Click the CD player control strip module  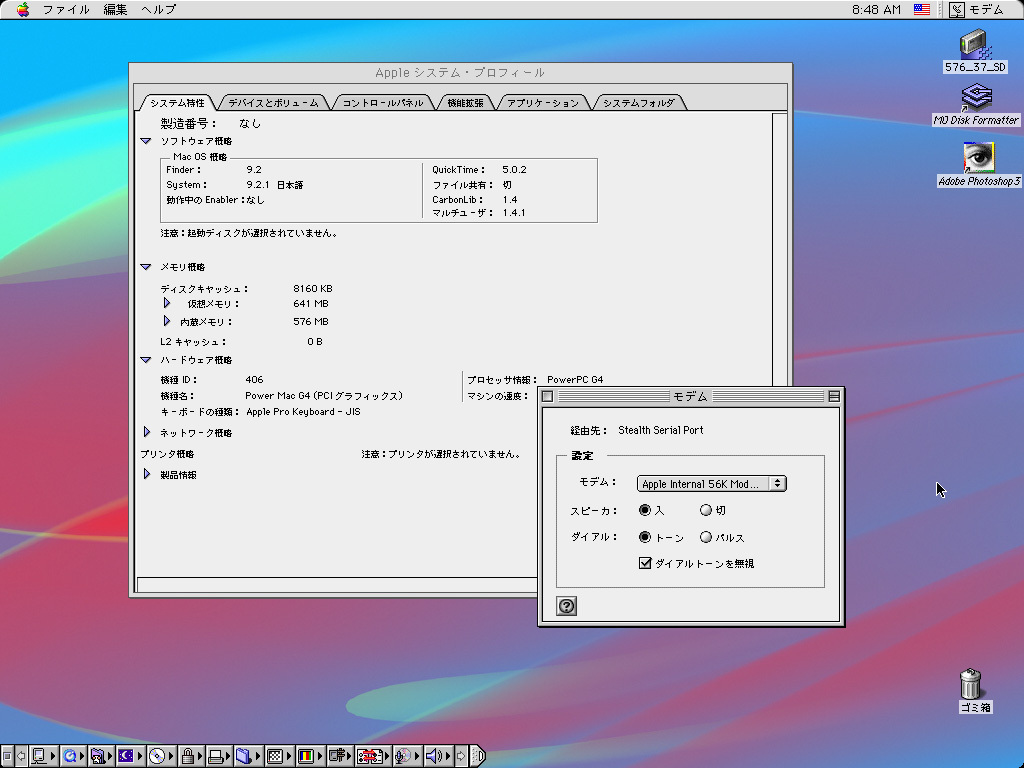(157, 756)
